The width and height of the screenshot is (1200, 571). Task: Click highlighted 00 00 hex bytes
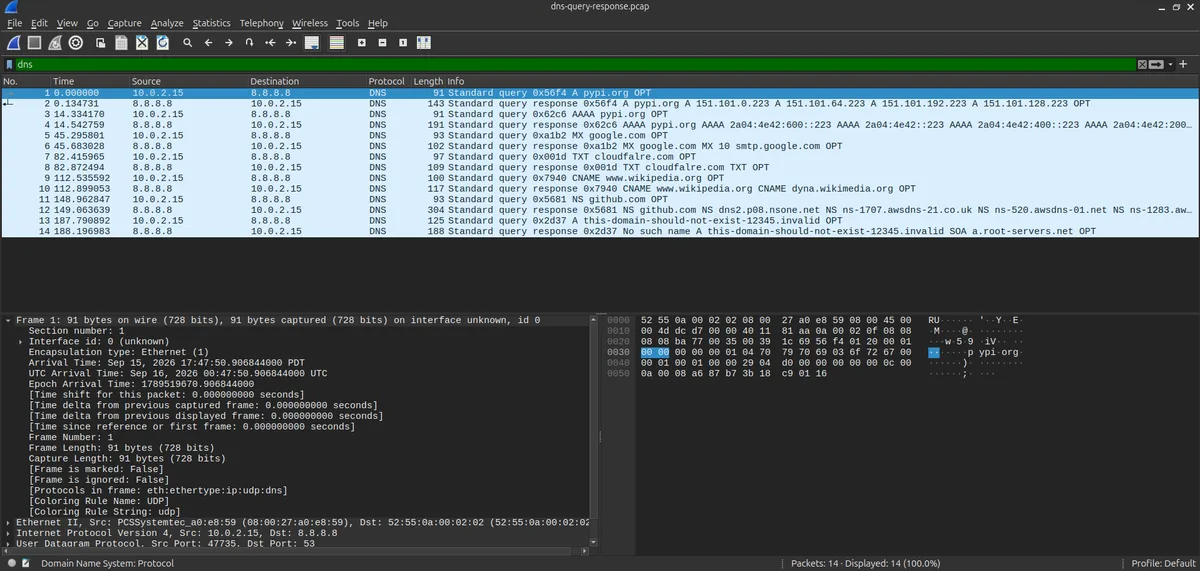click(655, 352)
